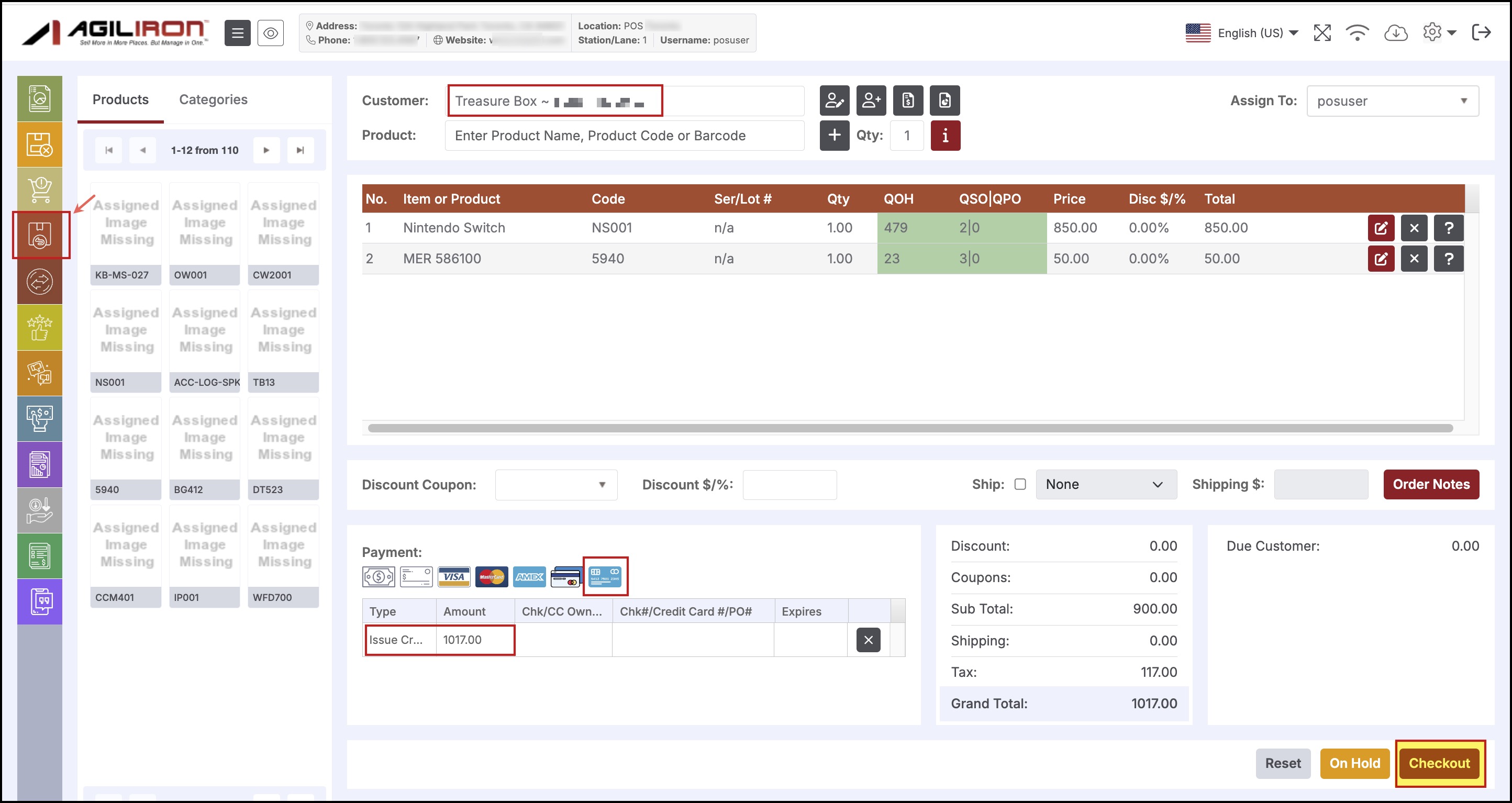
Task: Open the report document sidebar icon
Action: (39, 98)
